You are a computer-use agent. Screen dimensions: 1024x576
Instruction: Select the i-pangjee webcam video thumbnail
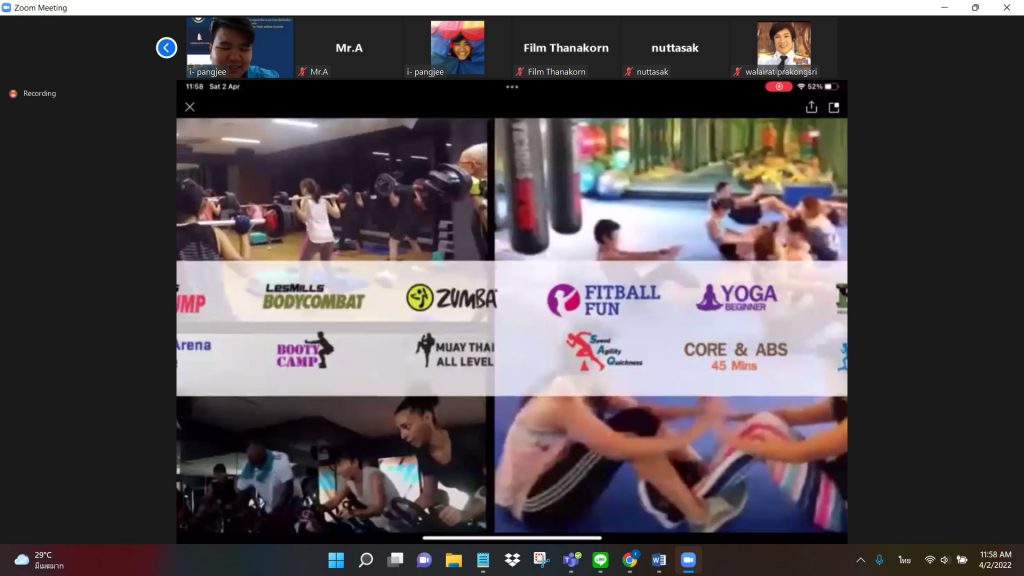click(x=240, y=48)
